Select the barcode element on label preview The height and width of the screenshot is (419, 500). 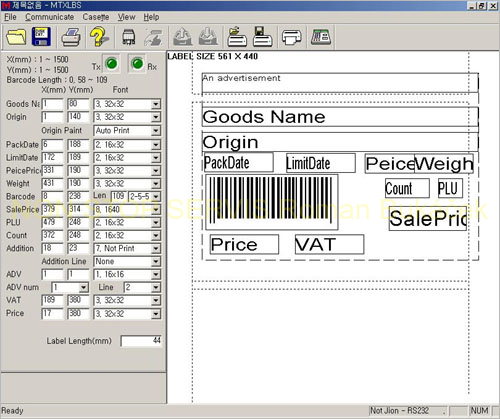(272, 202)
